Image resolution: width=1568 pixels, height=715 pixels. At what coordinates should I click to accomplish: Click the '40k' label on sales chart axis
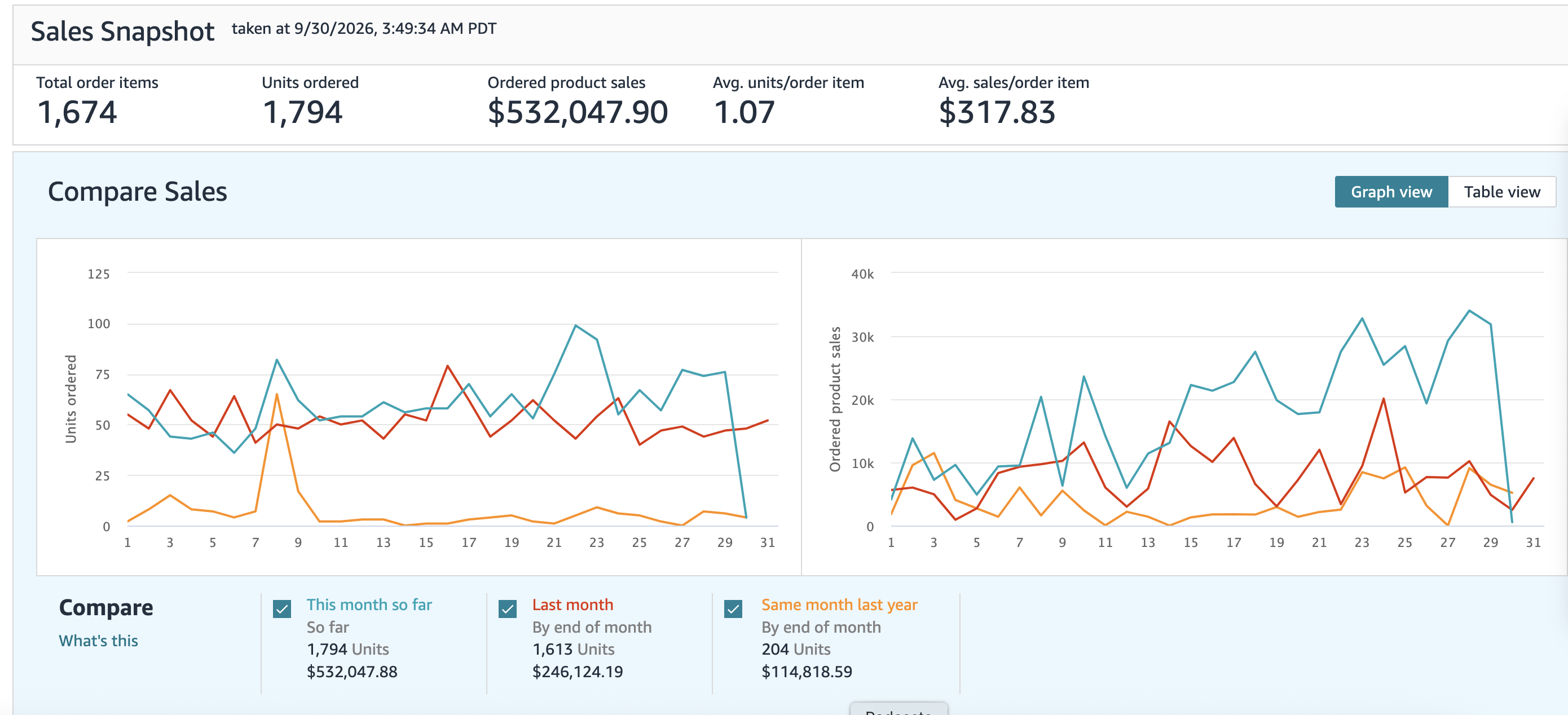[862, 274]
